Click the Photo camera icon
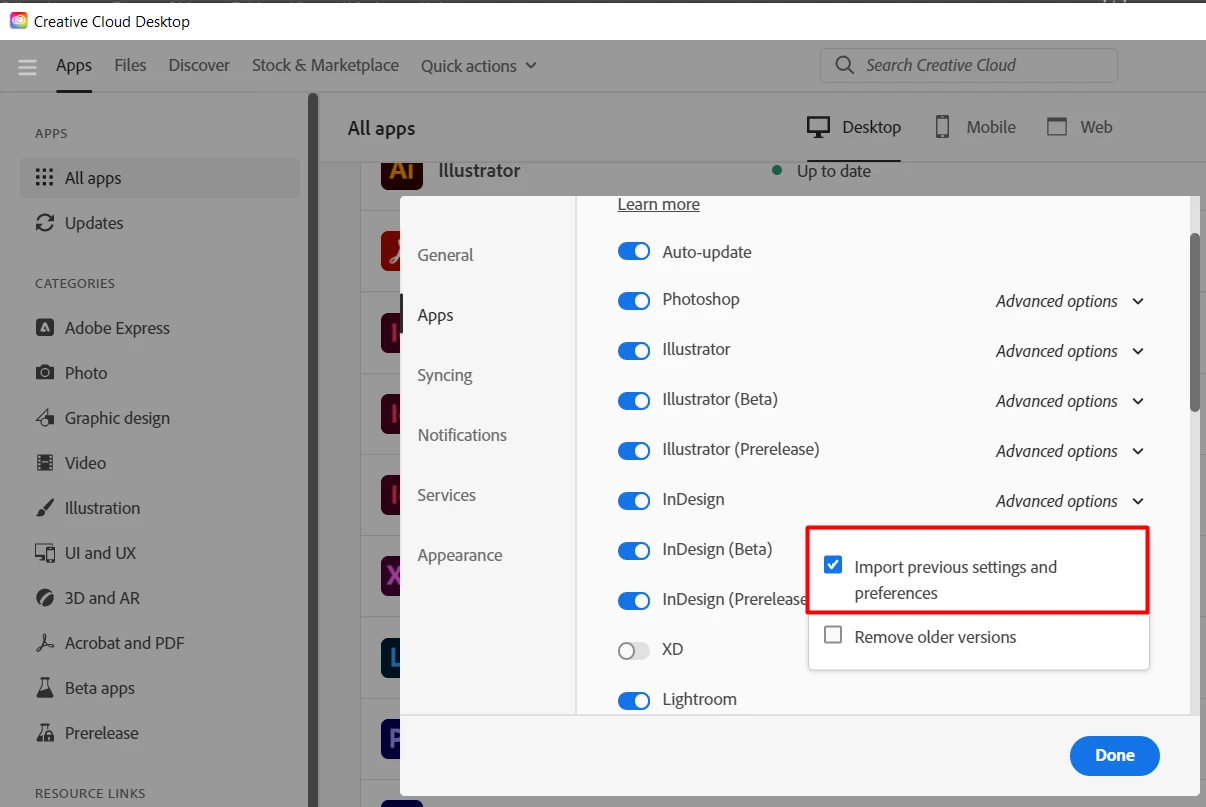The image size is (1206, 807). coord(44,373)
